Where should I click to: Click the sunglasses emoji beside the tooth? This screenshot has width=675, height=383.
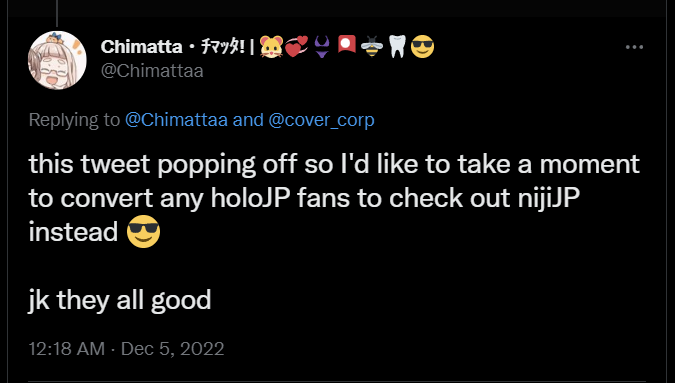click(x=422, y=47)
